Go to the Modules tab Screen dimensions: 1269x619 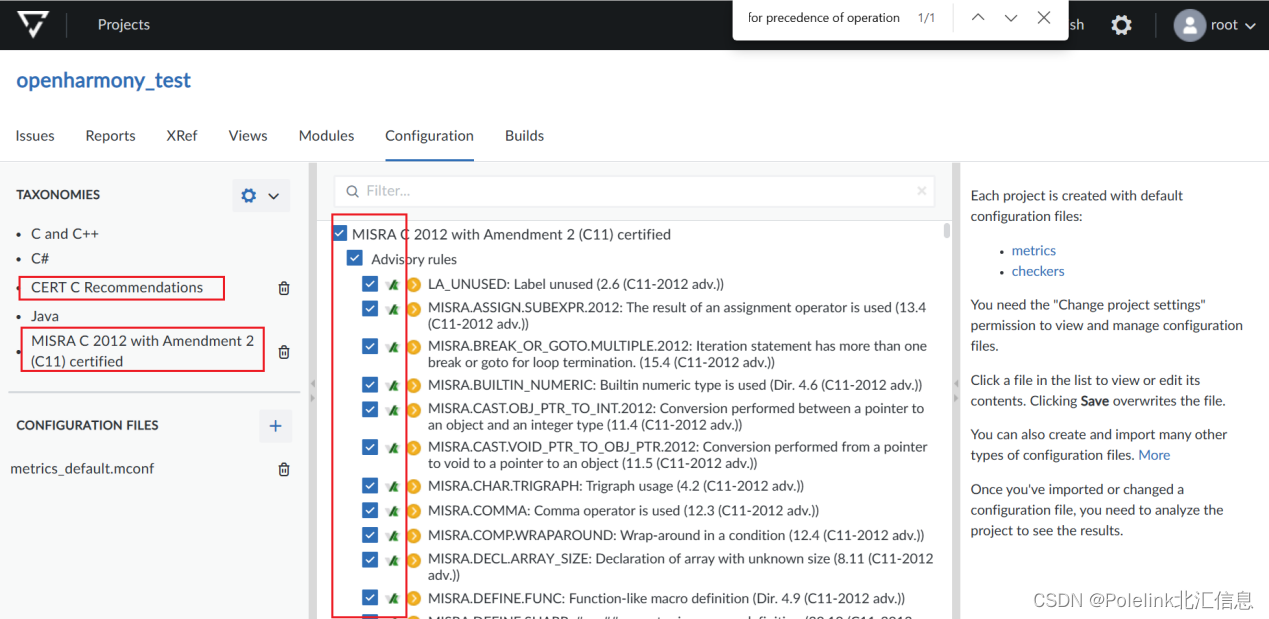click(327, 136)
